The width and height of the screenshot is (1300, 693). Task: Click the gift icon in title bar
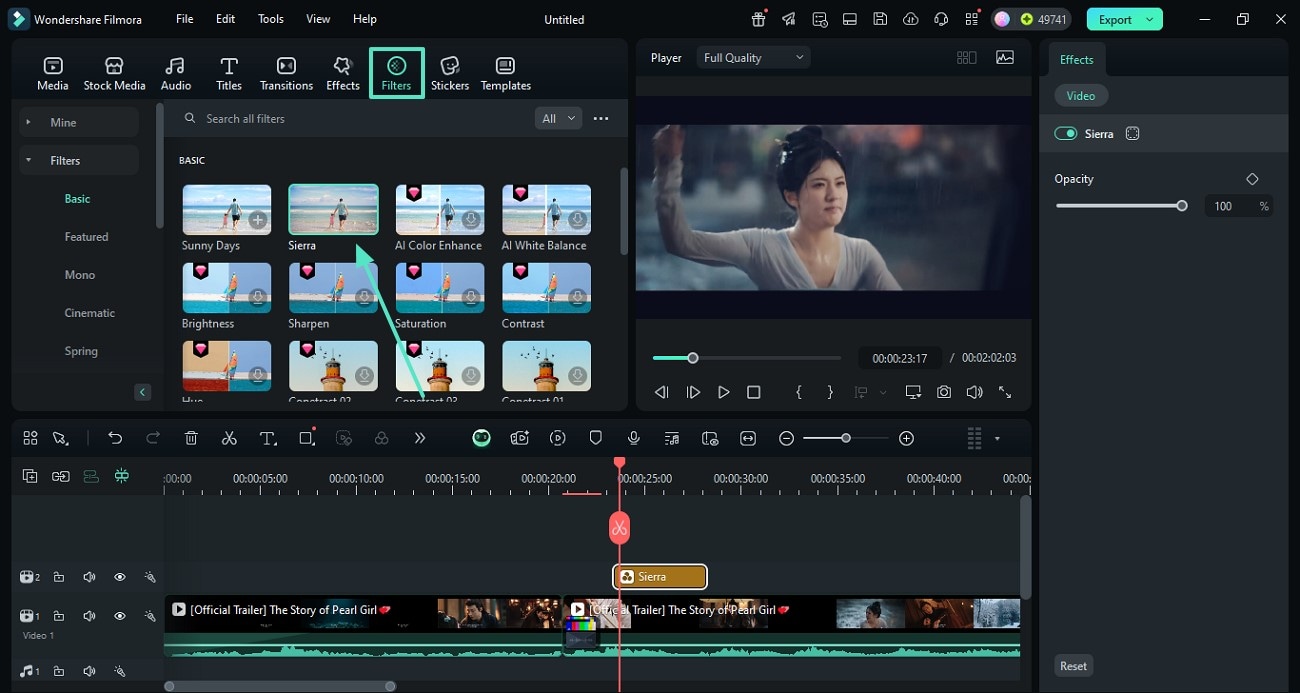[x=759, y=19]
